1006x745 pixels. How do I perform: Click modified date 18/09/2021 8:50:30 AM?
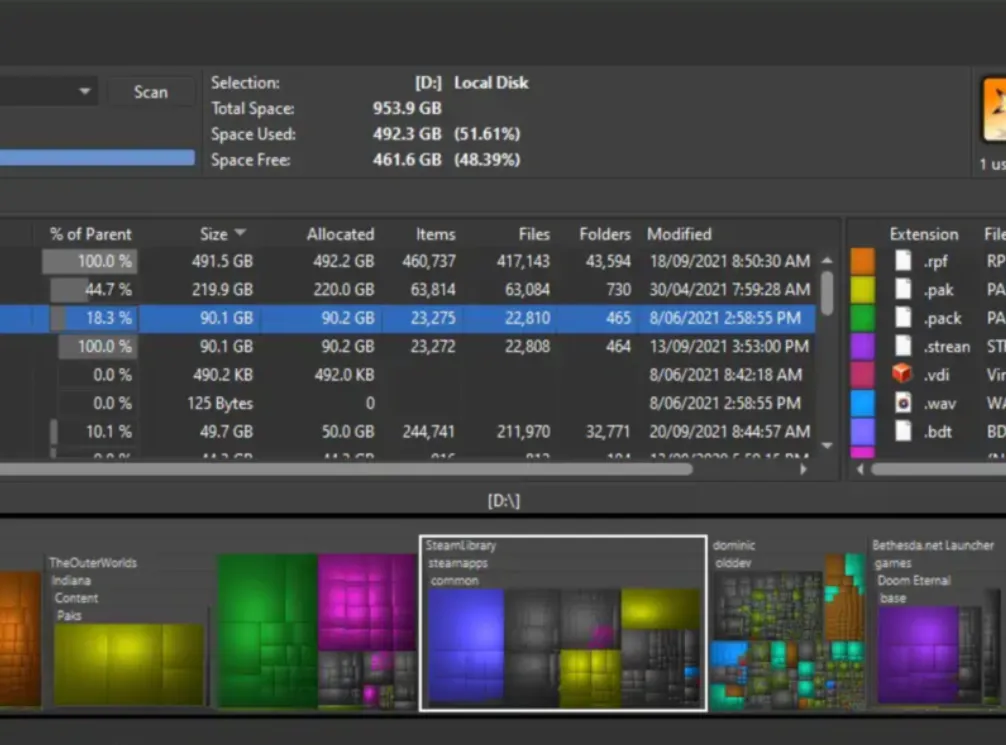pos(729,261)
